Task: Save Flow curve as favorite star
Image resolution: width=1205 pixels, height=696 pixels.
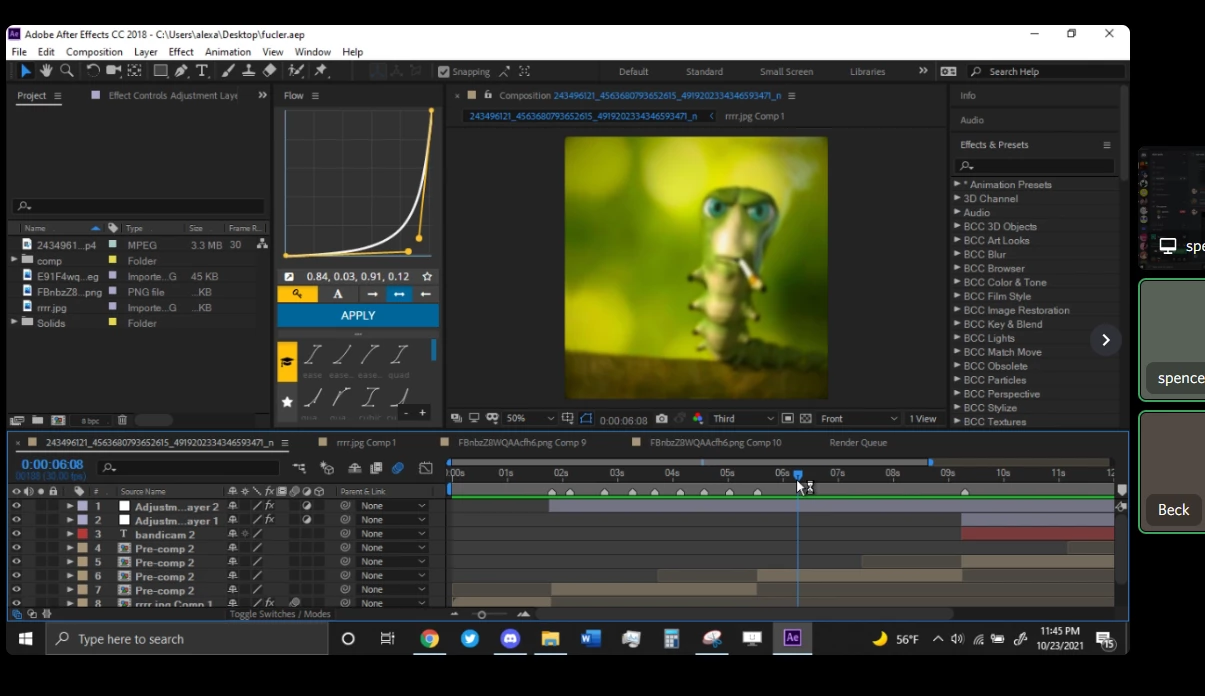Action: [427, 277]
